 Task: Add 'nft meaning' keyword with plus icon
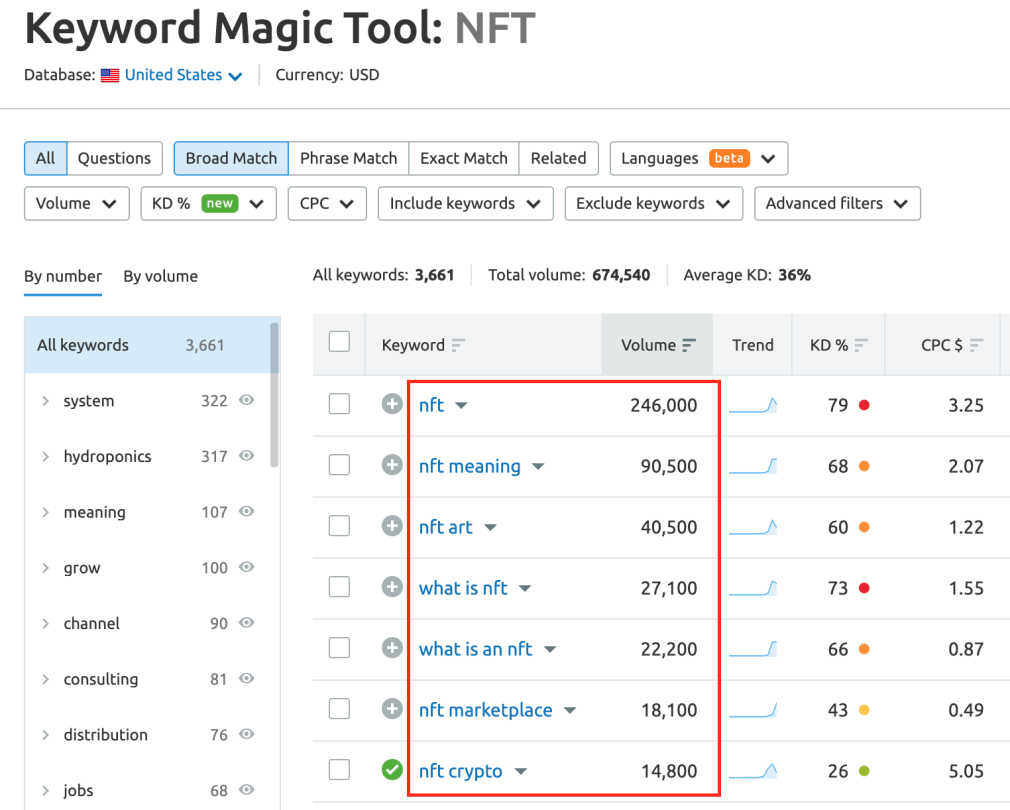[392, 465]
